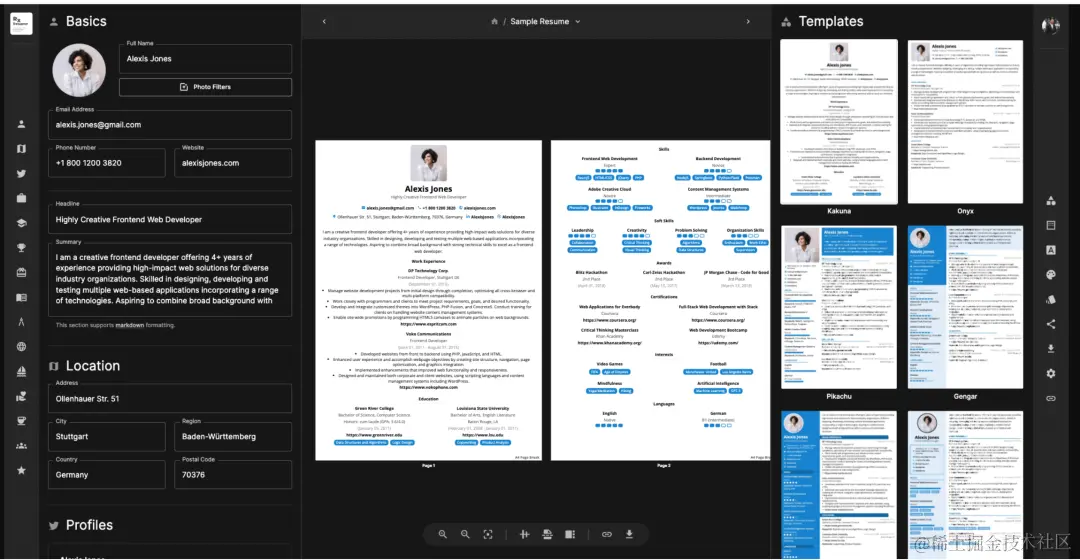This screenshot has height=560, width=1080.
Task: Download PDF from bottom toolbar
Action: pyautogui.click(x=629, y=535)
